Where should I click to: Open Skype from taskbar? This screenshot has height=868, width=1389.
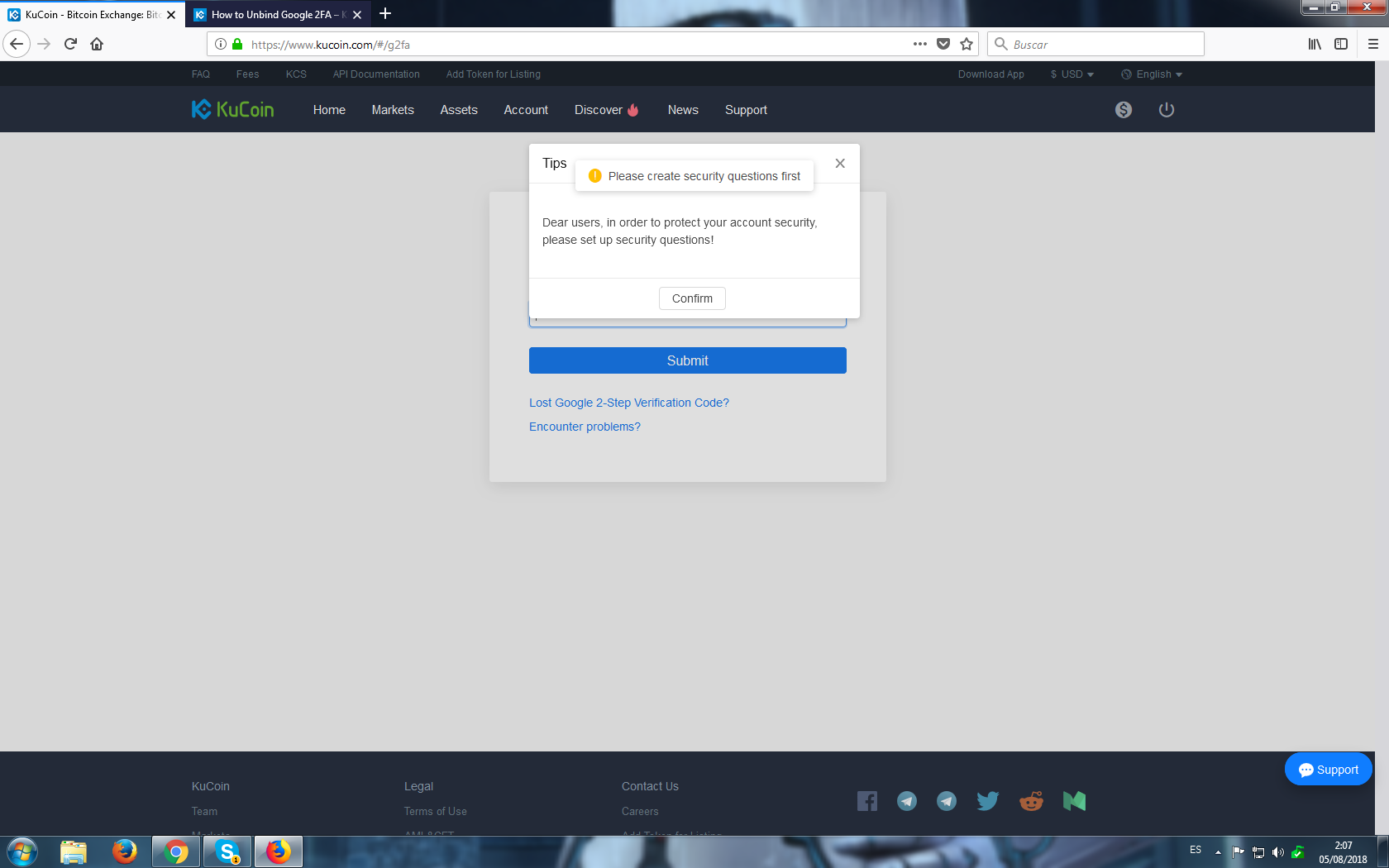(227, 851)
